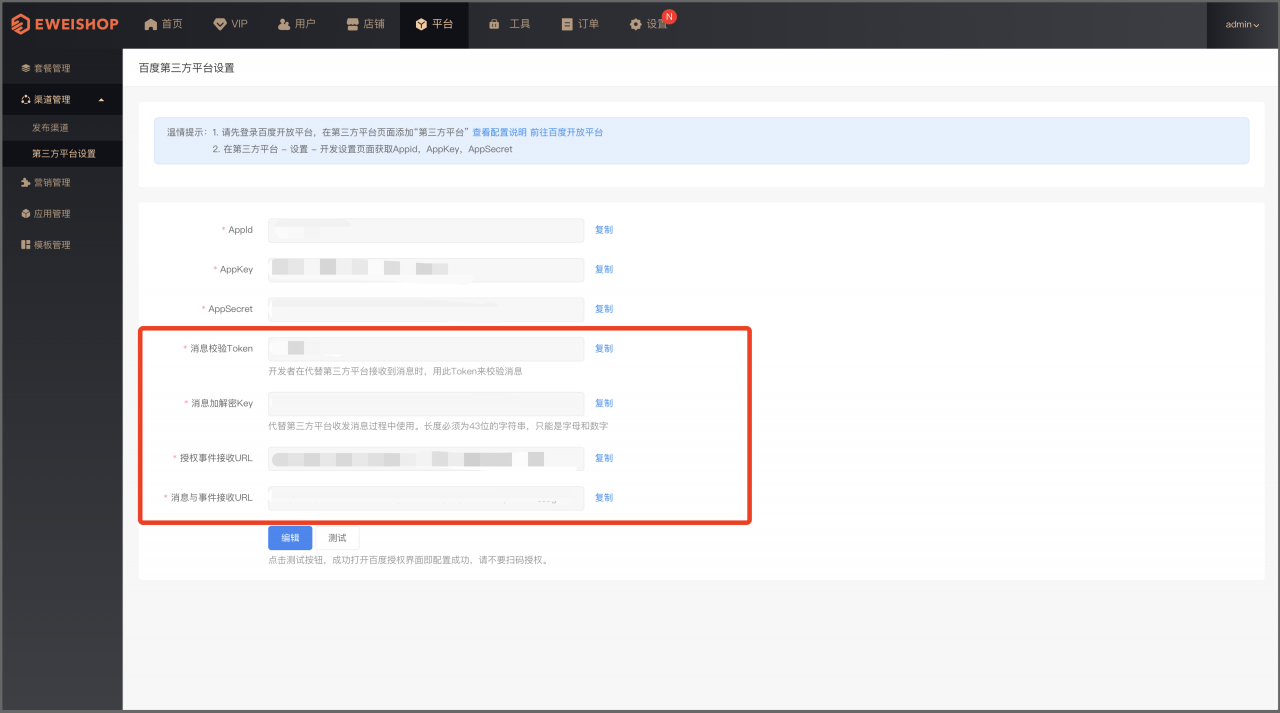This screenshot has height=713, width=1280.
Task: Click the 消息与事件接收URL input field
Action: pyautogui.click(x=426, y=498)
